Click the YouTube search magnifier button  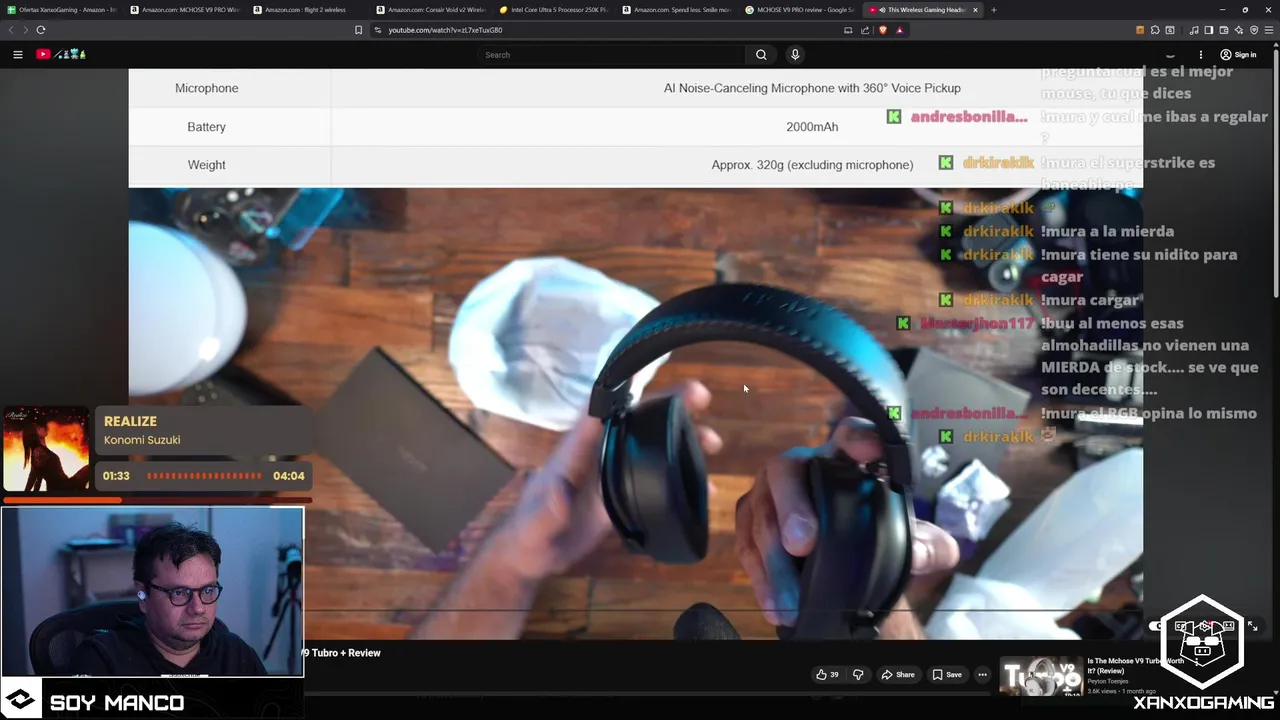pyautogui.click(x=761, y=55)
